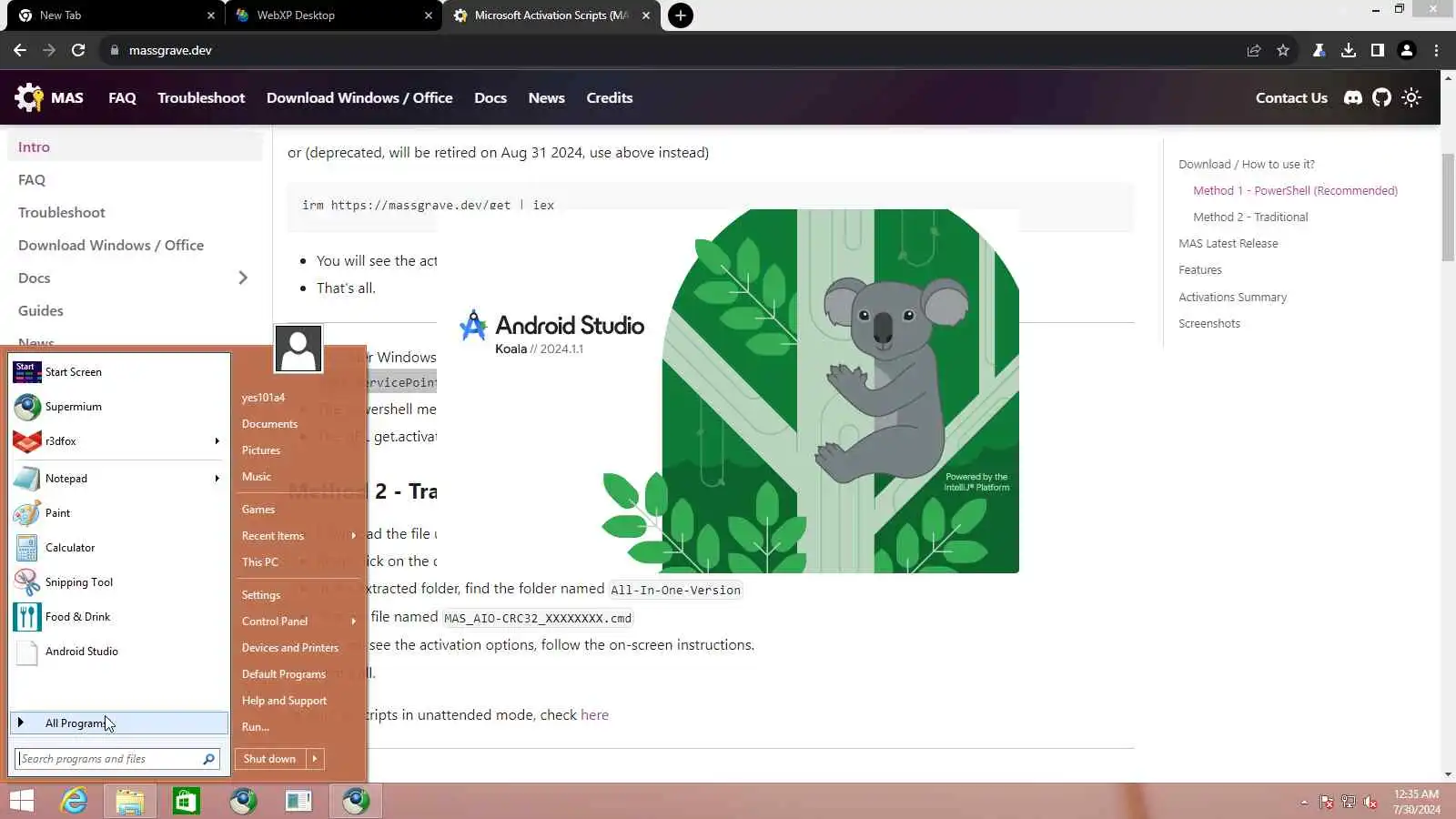Open Paint from the Start menu
Viewport: 1456px width, 819px height.
[x=118, y=513]
